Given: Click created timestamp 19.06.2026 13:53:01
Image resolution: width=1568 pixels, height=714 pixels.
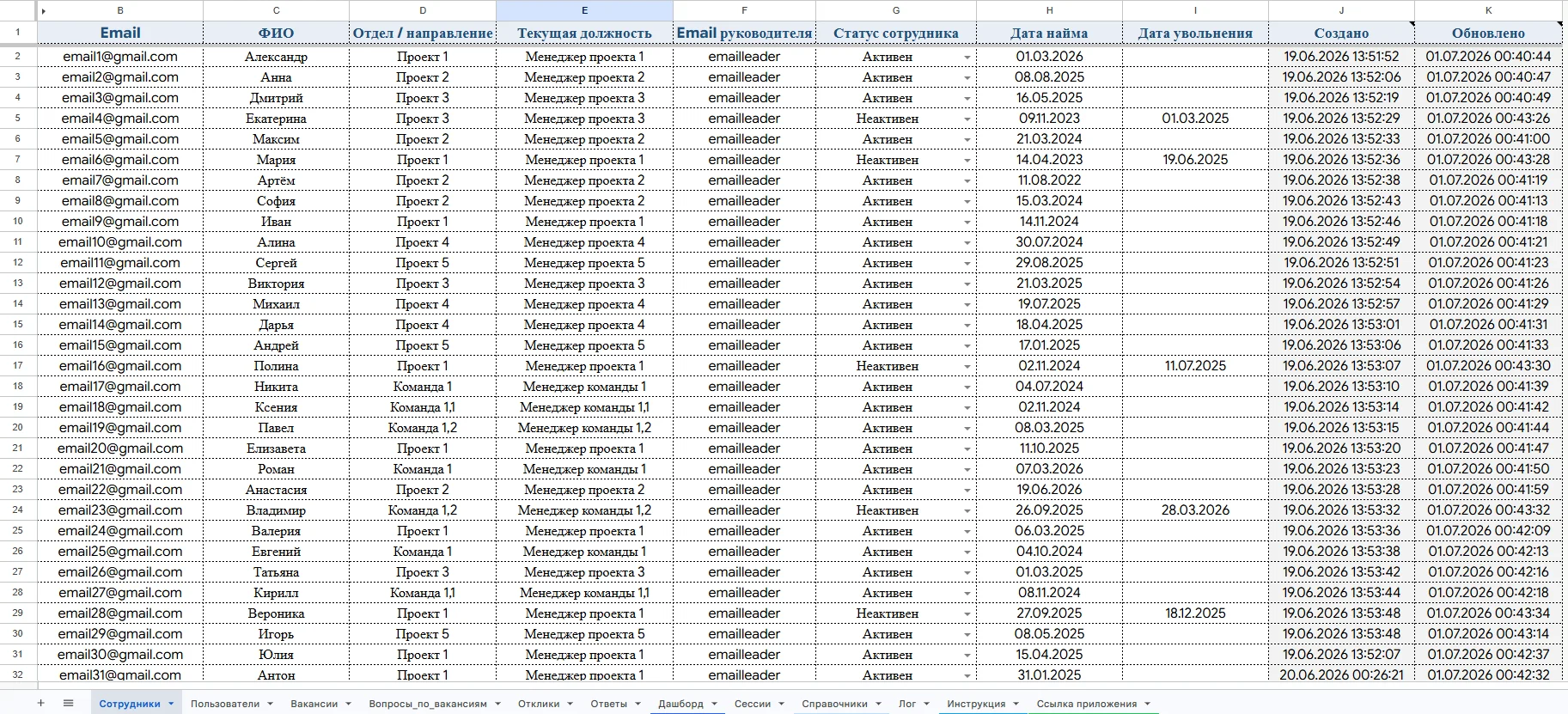Looking at the screenshot, I should coord(1341,325).
